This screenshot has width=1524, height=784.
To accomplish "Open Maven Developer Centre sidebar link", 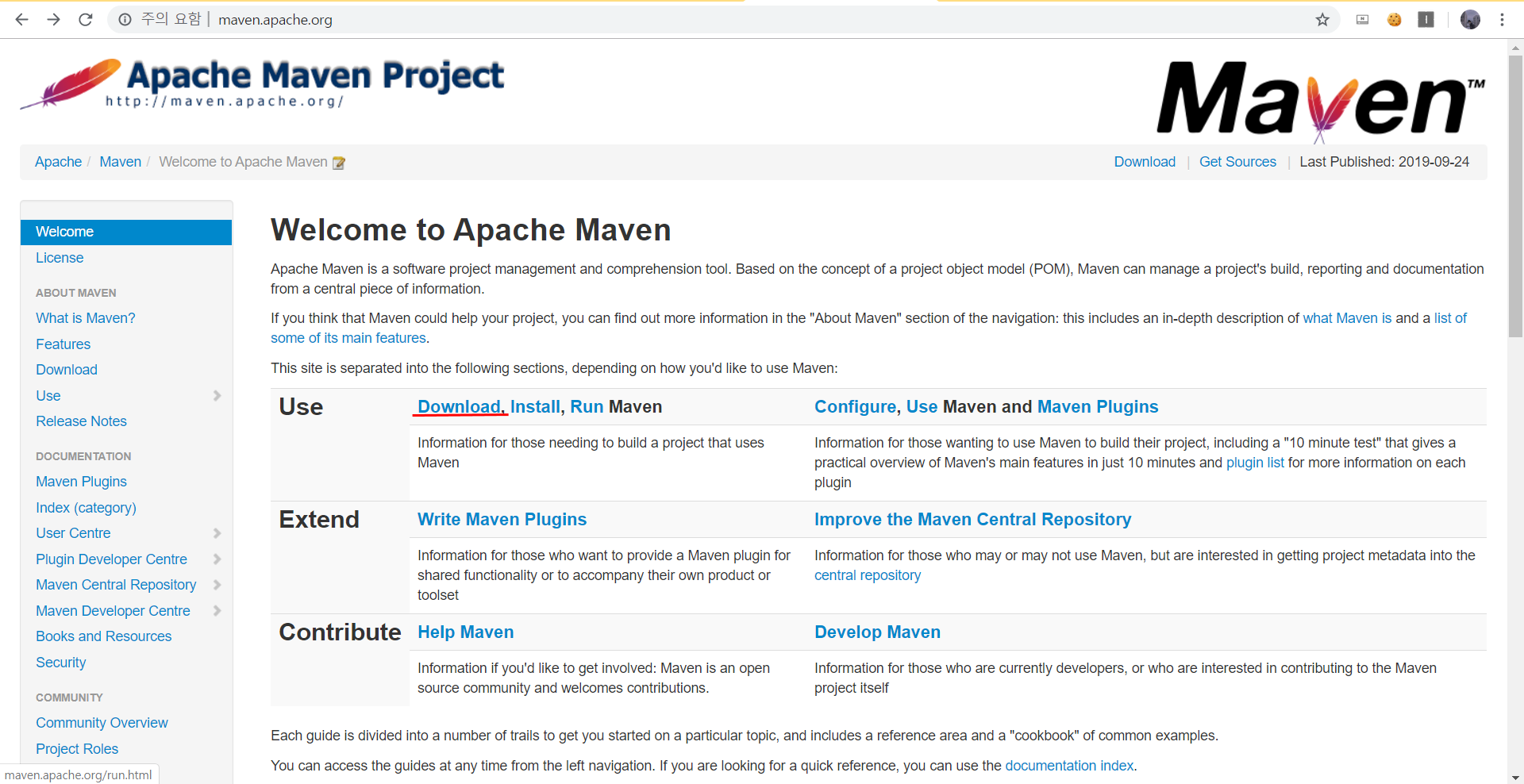I will [113, 611].
